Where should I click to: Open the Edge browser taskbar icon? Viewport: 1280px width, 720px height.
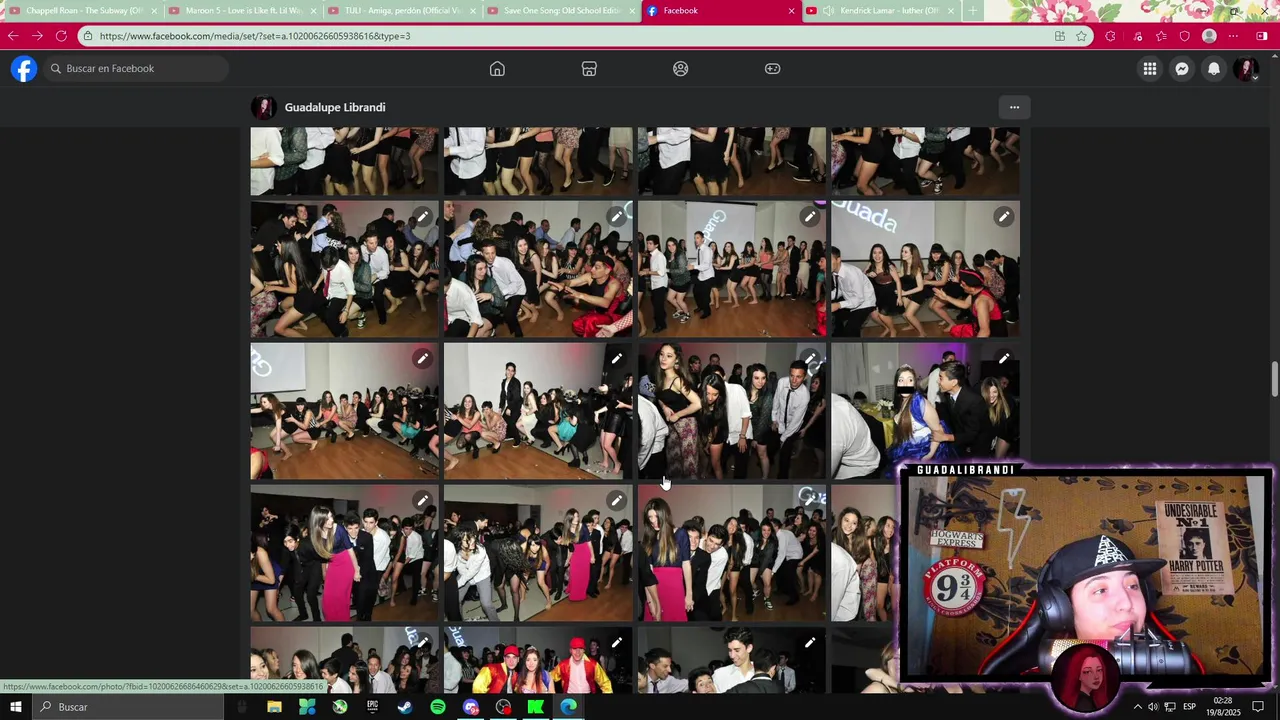[x=569, y=707]
